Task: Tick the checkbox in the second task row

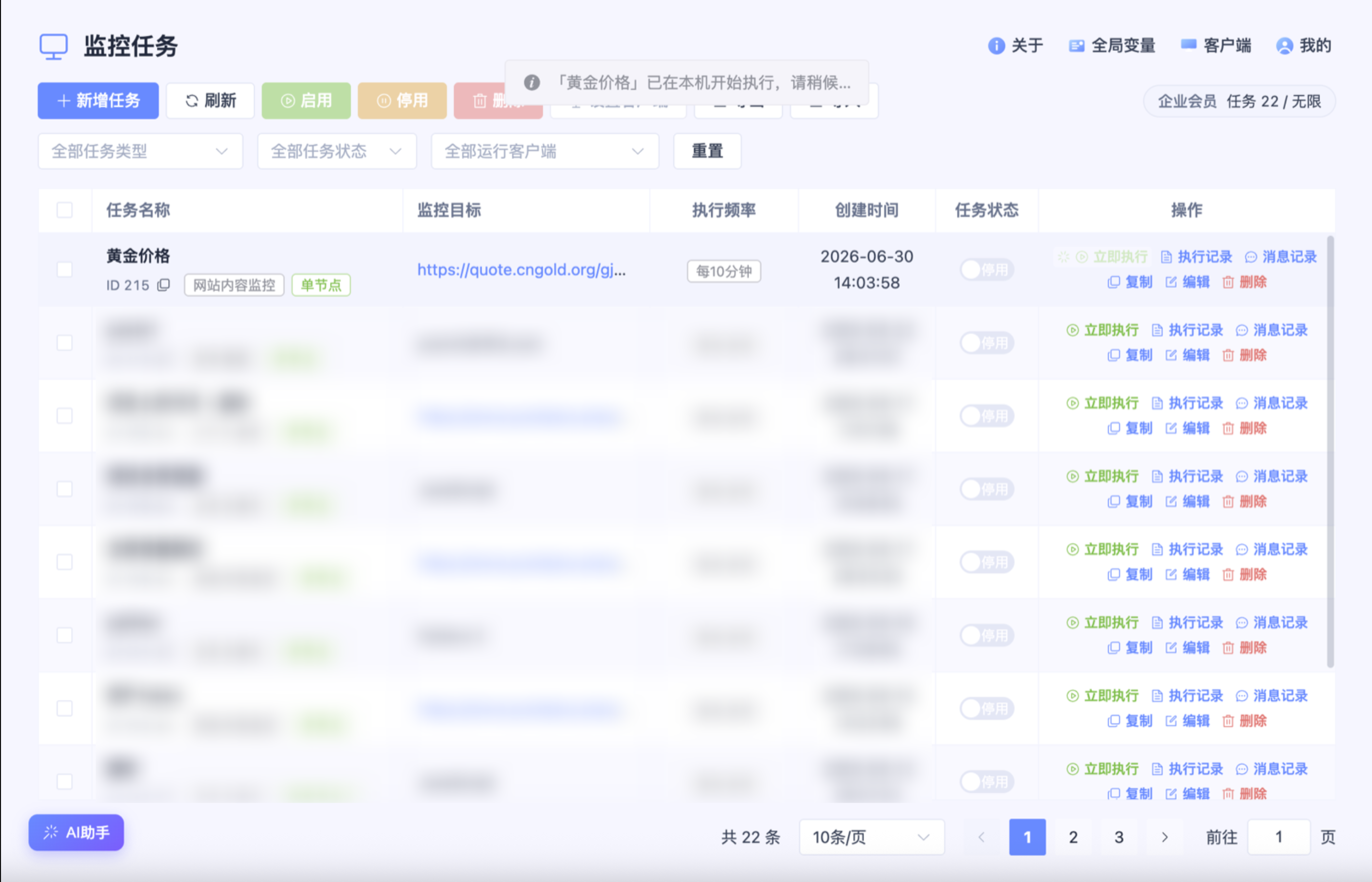Action: 65,343
